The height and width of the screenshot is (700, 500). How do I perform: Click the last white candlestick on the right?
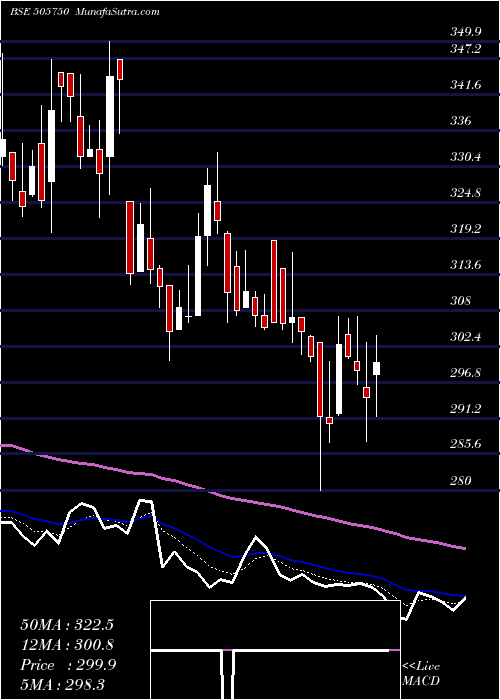376,376
